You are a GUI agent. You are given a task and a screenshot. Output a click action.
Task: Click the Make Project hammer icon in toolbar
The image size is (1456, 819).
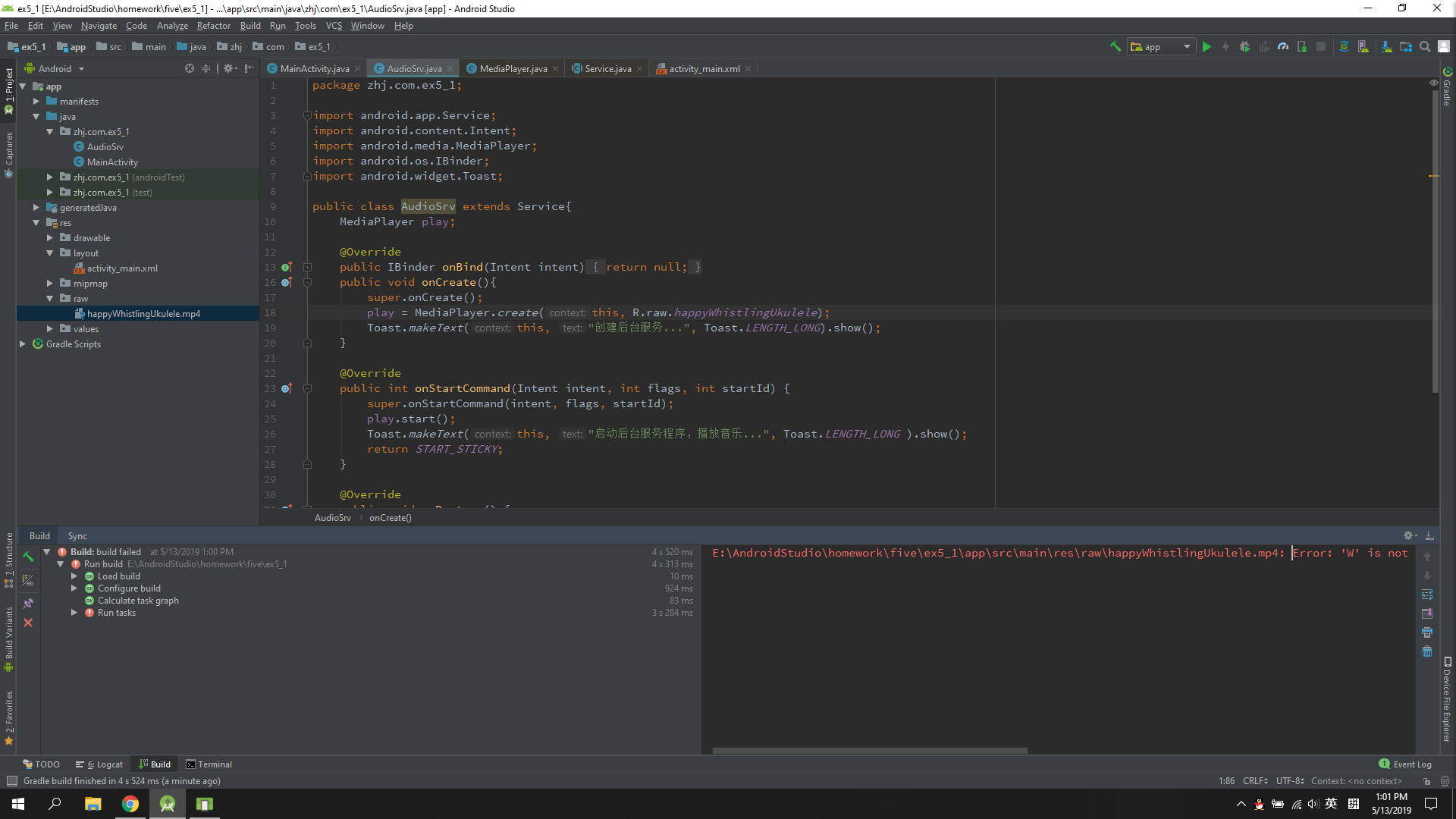coord(1115,46)
